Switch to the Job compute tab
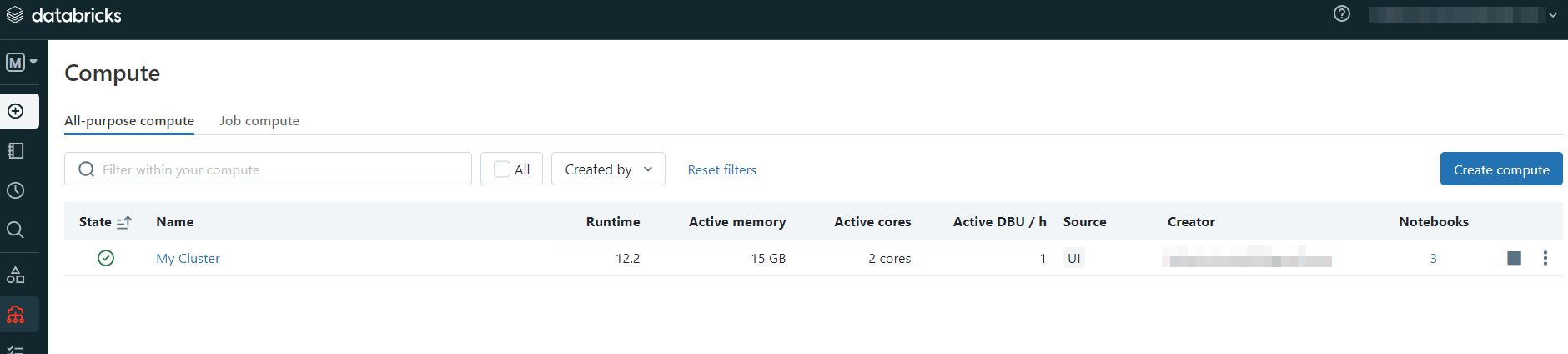 coord(259,121)
